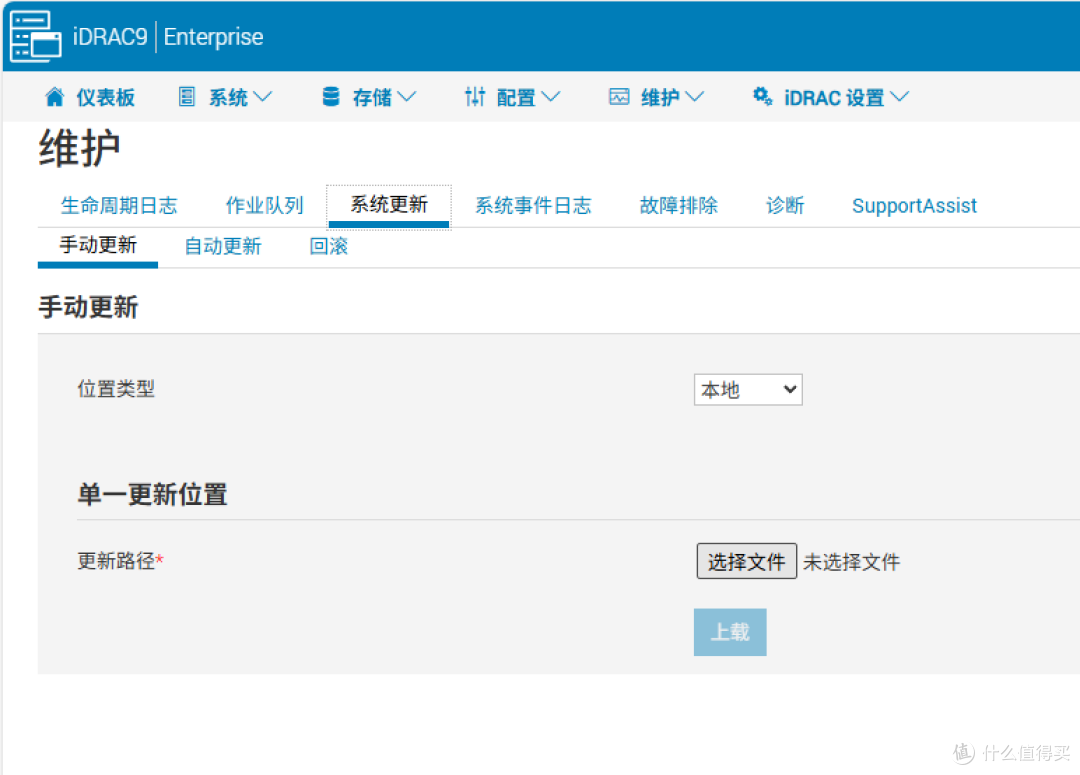1080x775 pixels.
Task: Click the 单一更新位置 heading
Action: [152, 495]
